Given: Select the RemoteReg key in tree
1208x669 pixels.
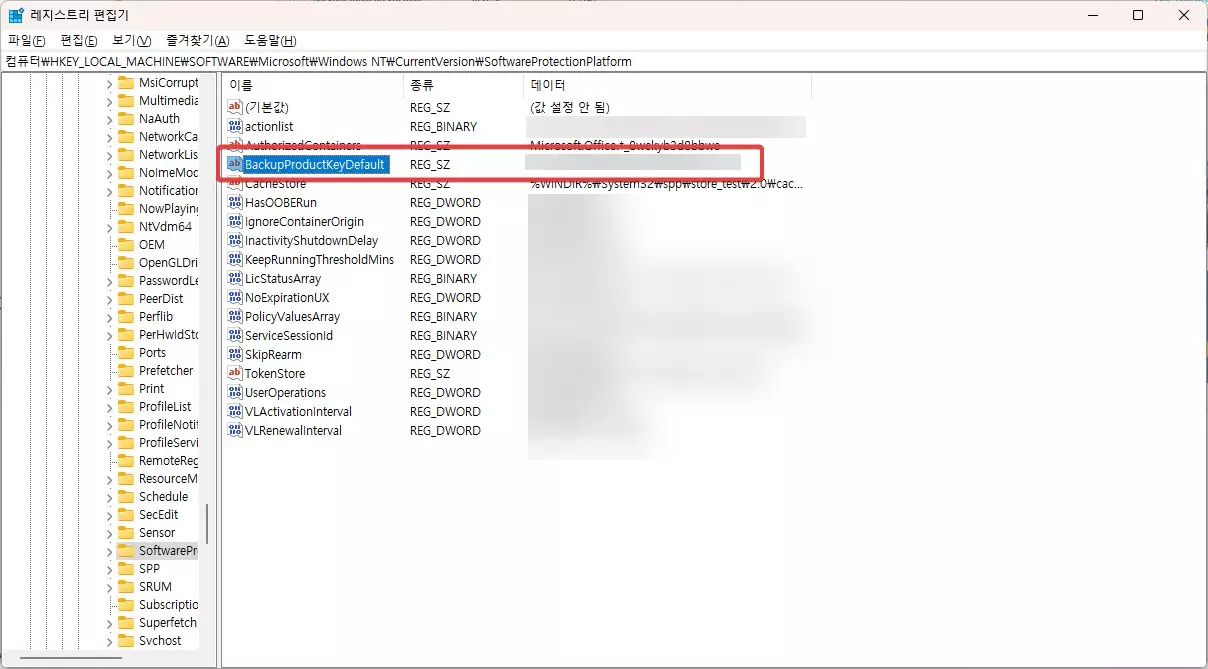Looking at the screenshot, I should (x=168, y=460).
